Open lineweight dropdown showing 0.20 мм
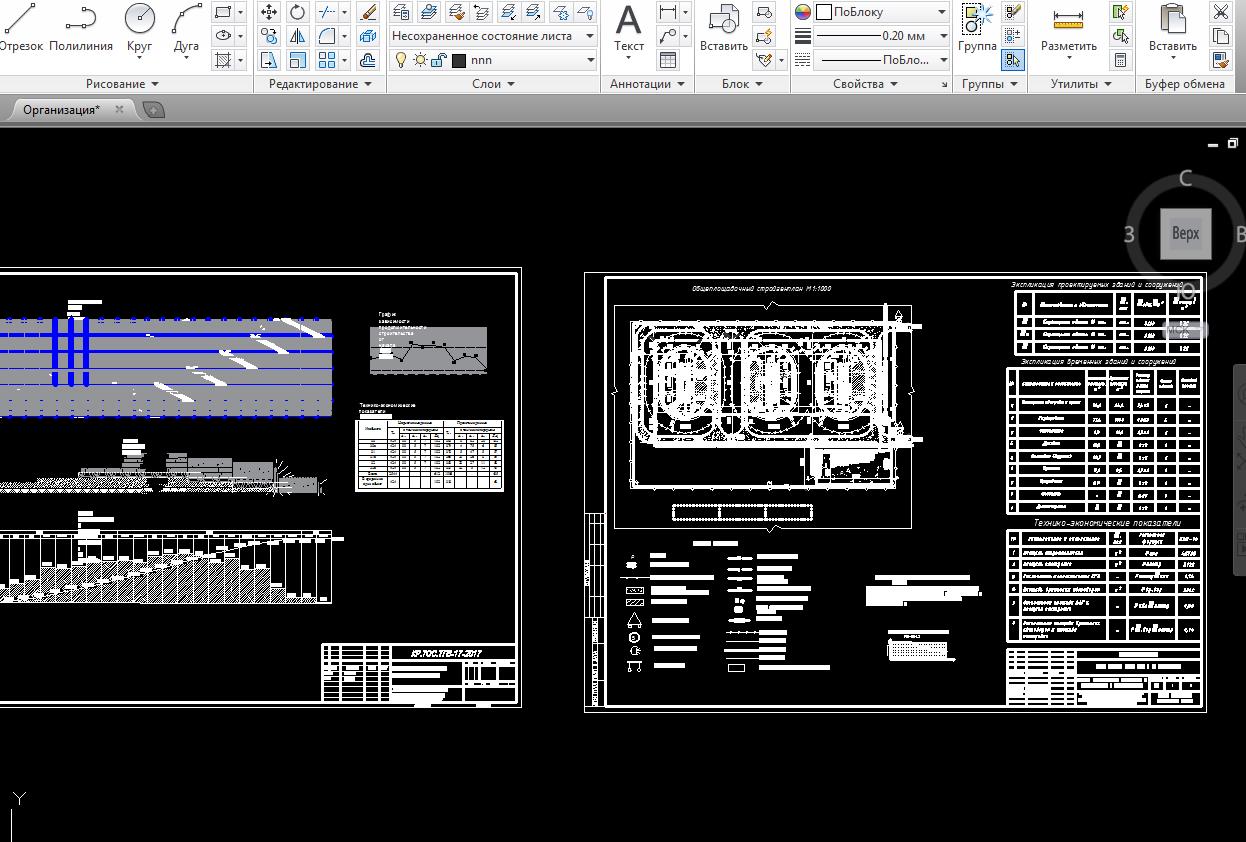1246x842 pixels. pyautogui.click(x=882, y=36)
